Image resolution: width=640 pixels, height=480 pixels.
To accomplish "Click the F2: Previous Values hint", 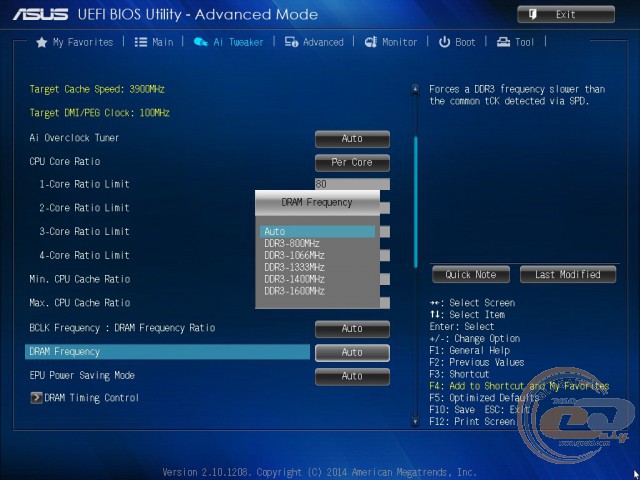I will pyautogui.click(x=477, y=362).
